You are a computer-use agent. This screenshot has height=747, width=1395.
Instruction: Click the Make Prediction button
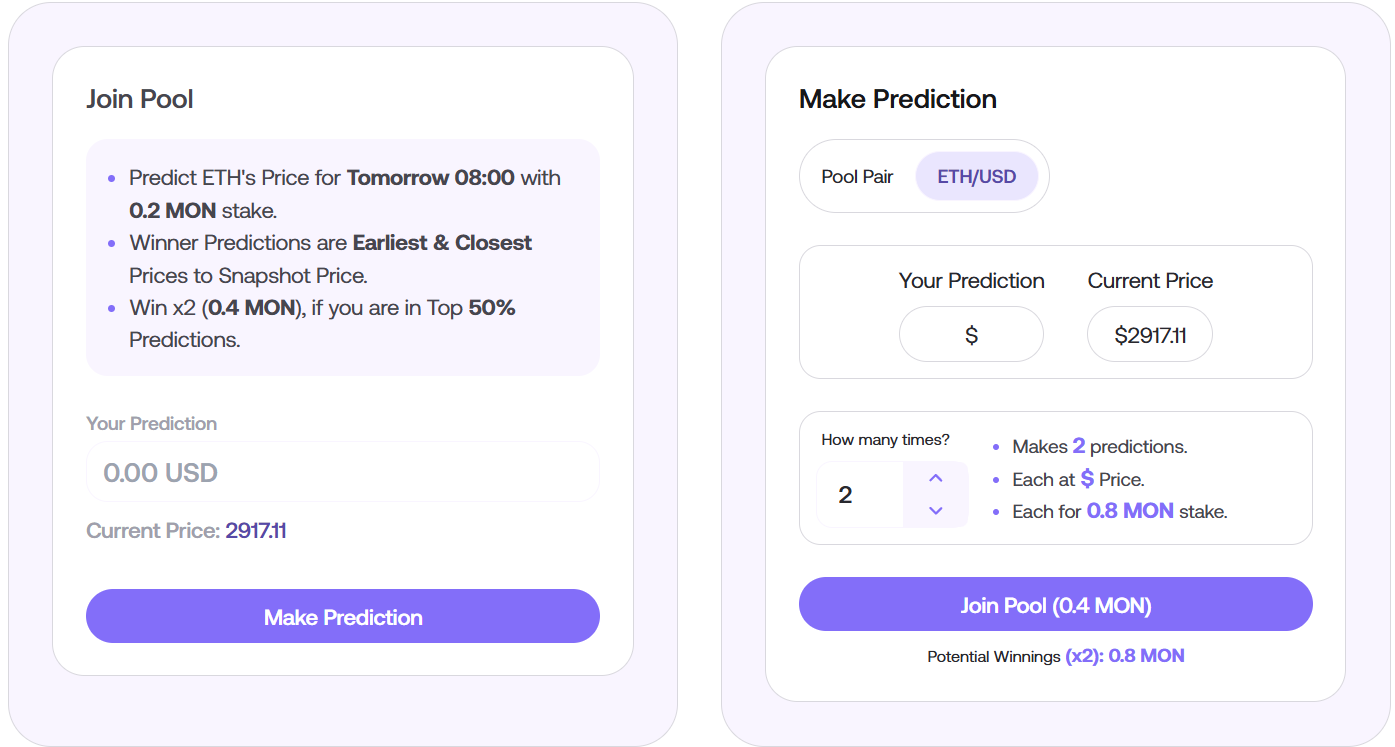[x=342, y=617]
